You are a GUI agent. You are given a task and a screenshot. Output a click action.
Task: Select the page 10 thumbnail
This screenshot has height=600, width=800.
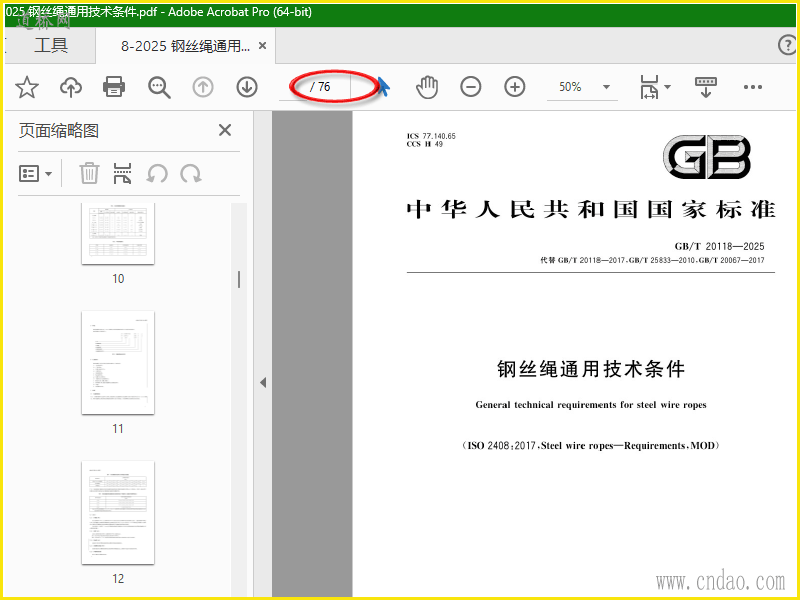118,234
